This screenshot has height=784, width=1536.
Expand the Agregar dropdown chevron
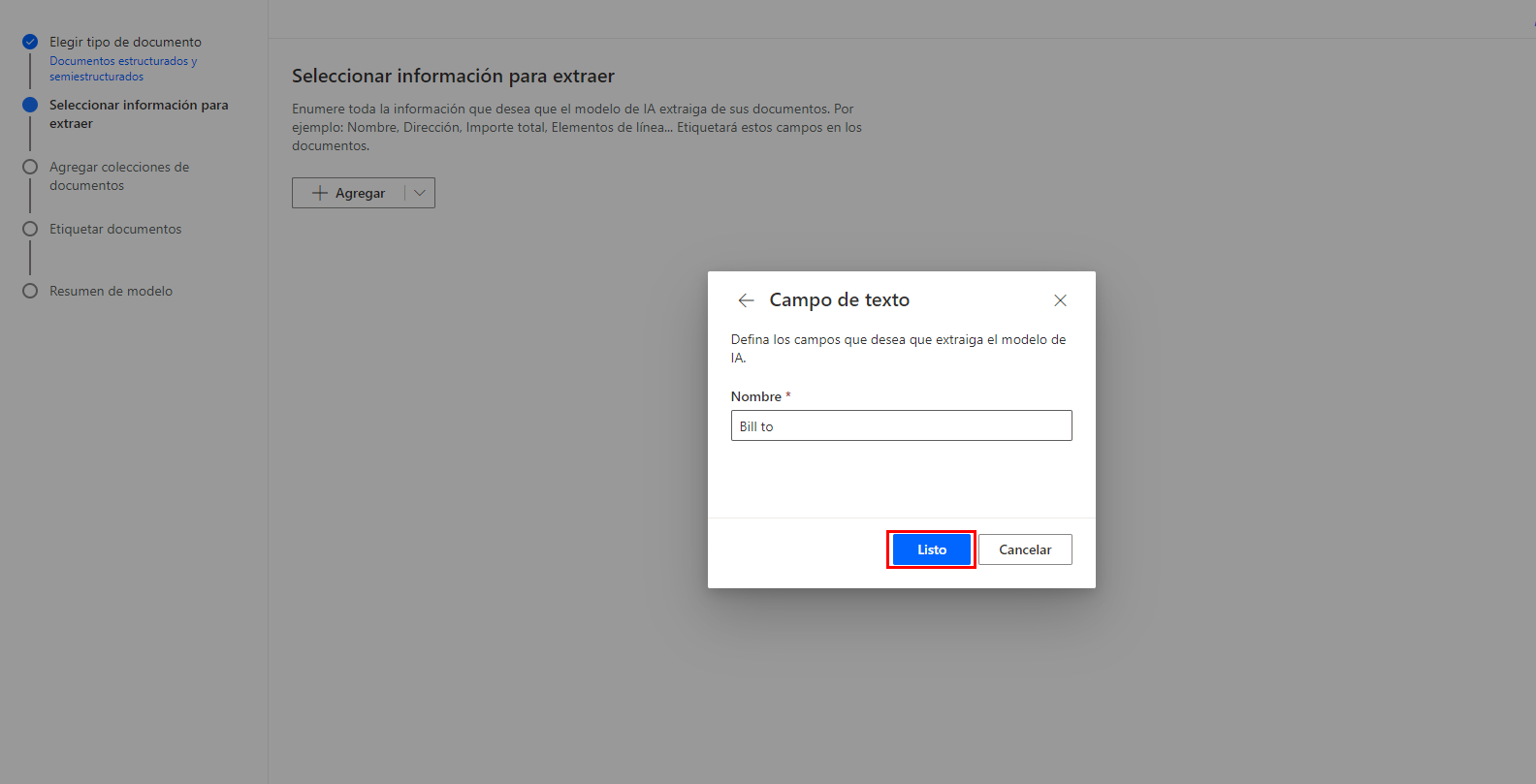point(420,193)
